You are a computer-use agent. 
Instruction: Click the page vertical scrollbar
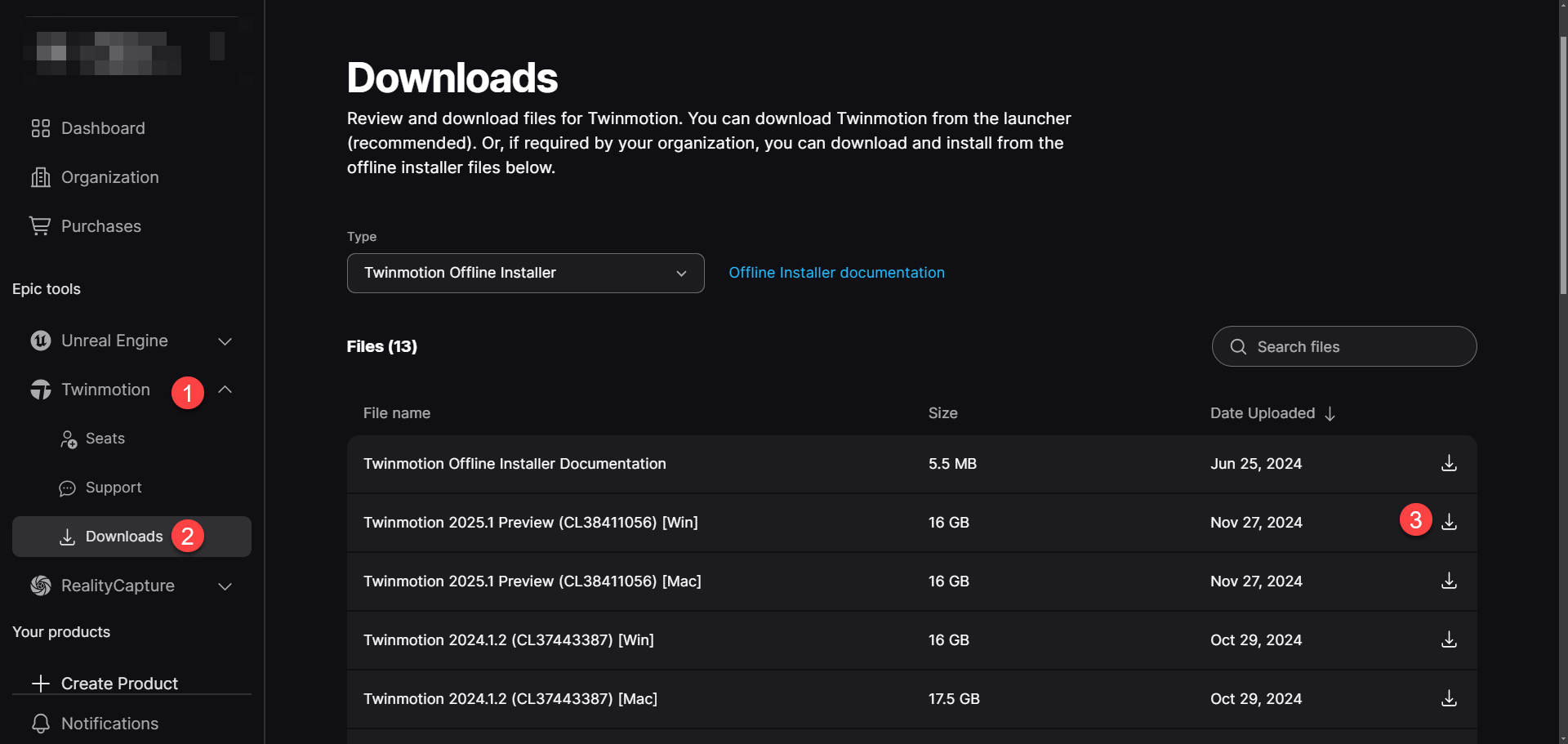click(x=1563, y=163)
